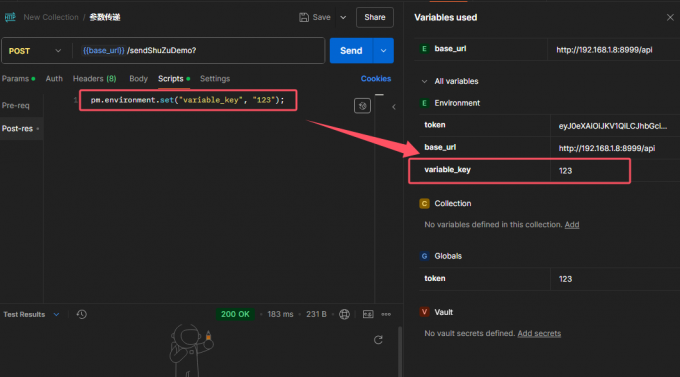The width and height of the screenshot is (680, 377).
Task: Click the Collection C badge icon
Action: point(425,203)
